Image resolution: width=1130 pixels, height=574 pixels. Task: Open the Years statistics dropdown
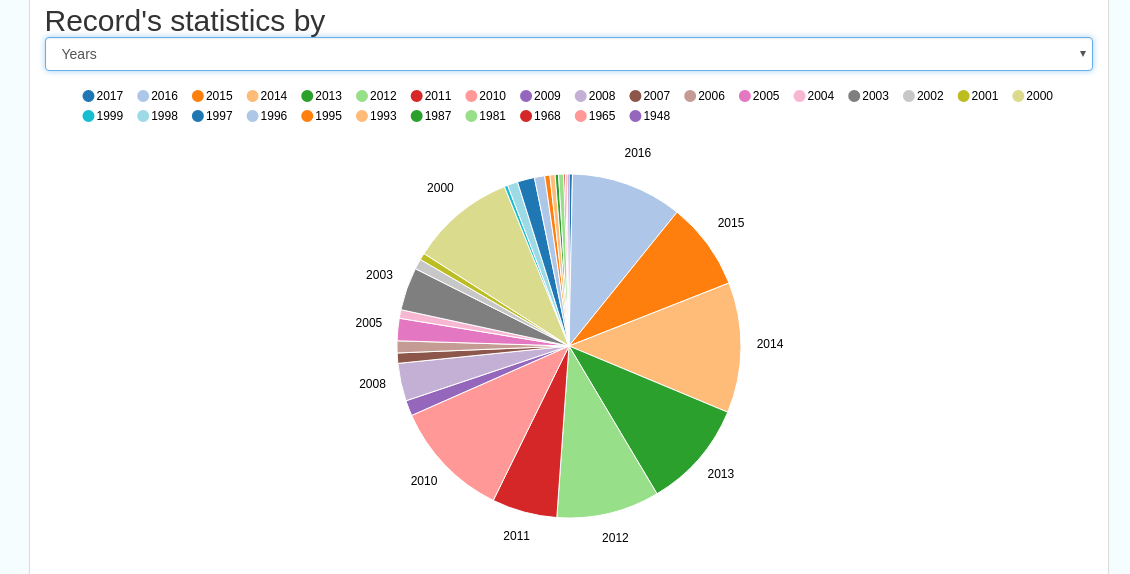click(569, 54)
